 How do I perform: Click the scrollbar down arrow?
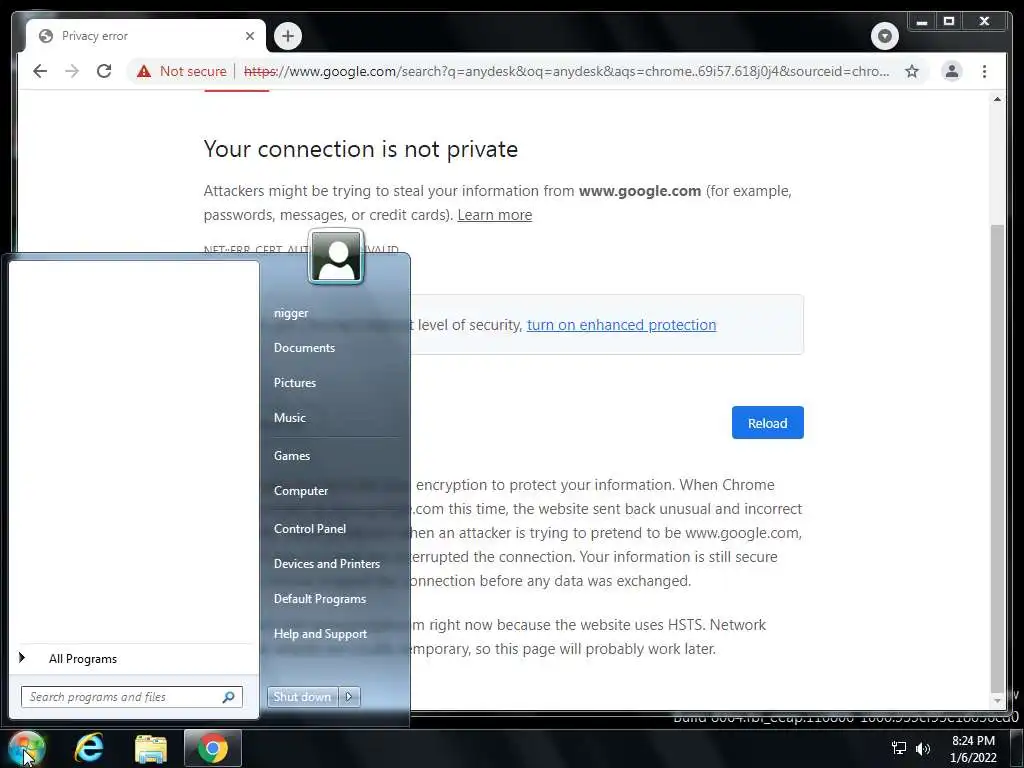[x=997, y=701]
